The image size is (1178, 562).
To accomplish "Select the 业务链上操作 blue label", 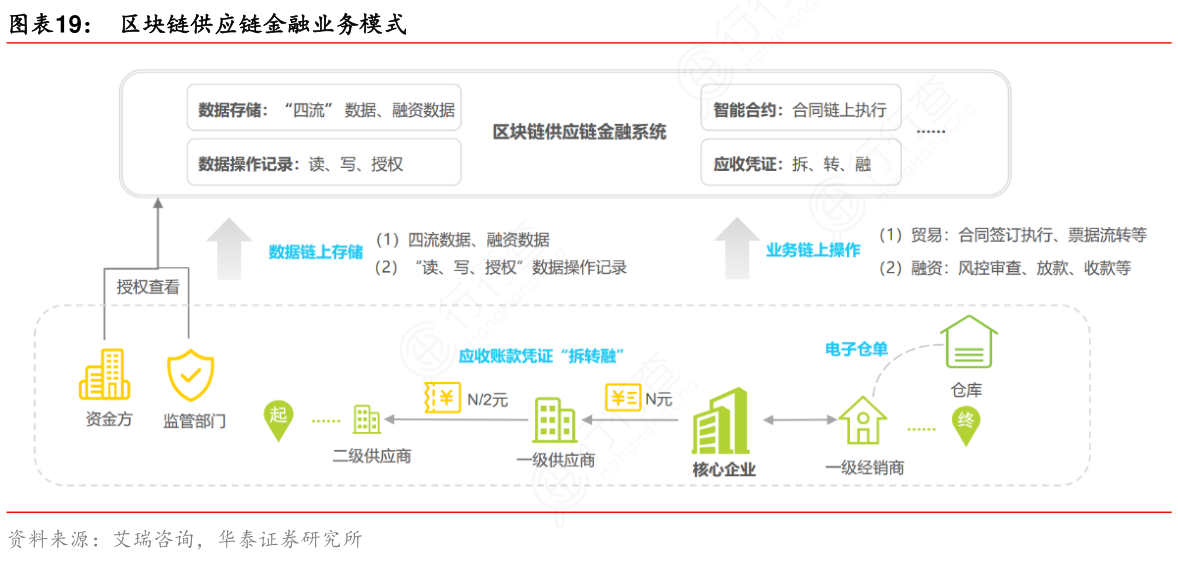I will tap(813, 250).
